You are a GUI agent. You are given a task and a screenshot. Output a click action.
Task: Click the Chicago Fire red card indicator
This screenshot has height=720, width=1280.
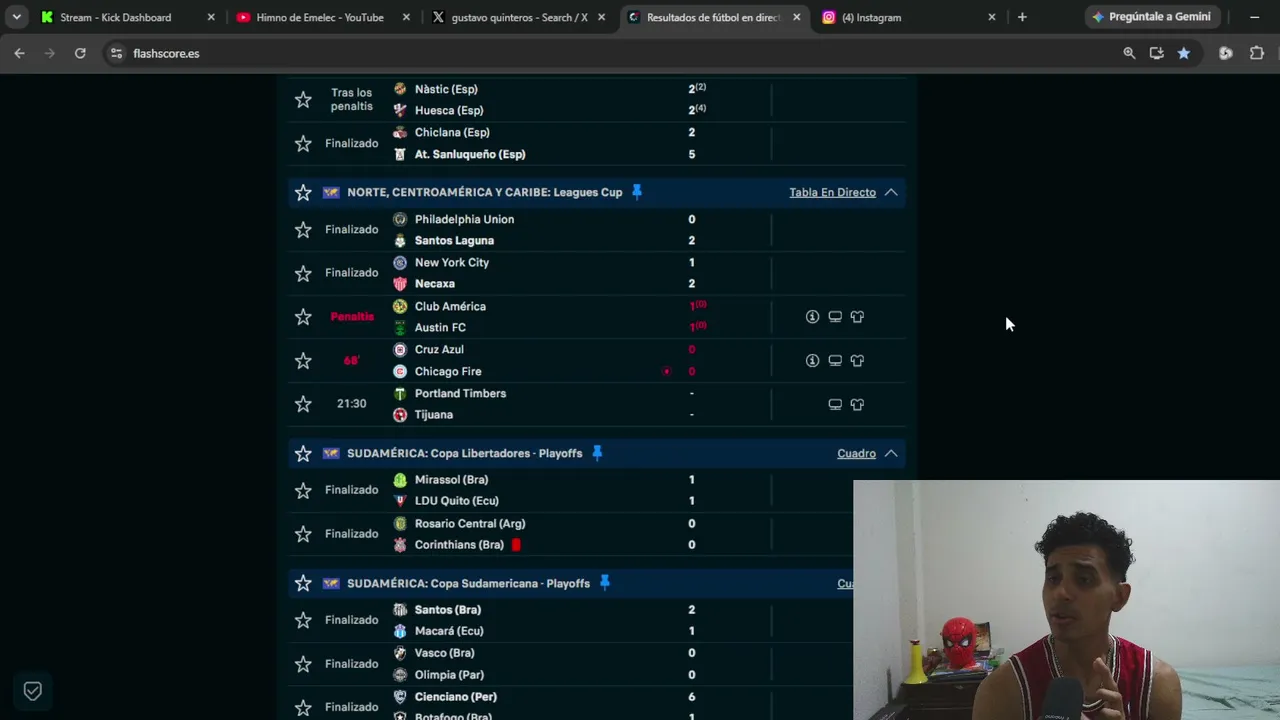tap(666, 372)
